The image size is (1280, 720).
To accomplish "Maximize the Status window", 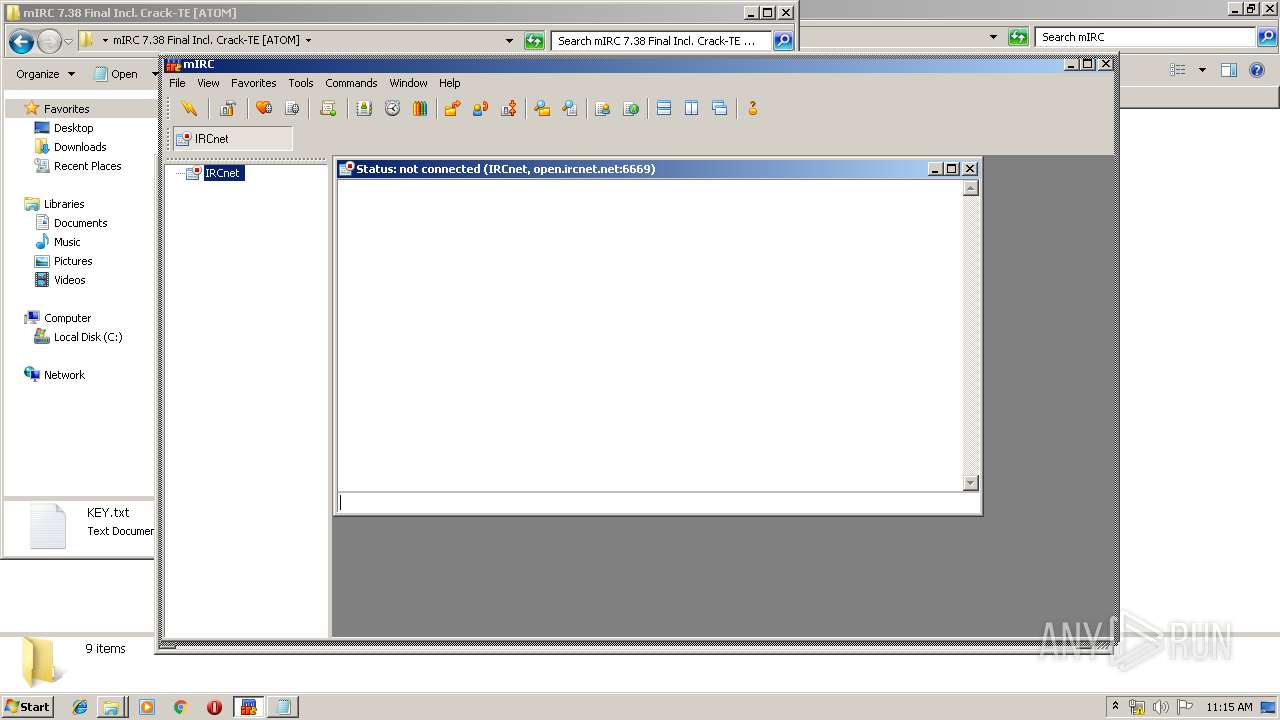I will (x=952, y=169).
